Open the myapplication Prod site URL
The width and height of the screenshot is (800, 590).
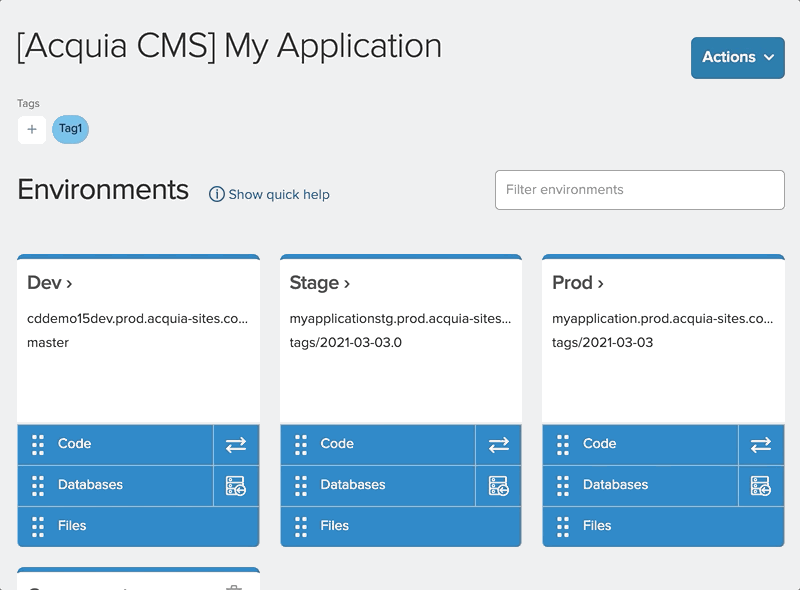[662, 319]
